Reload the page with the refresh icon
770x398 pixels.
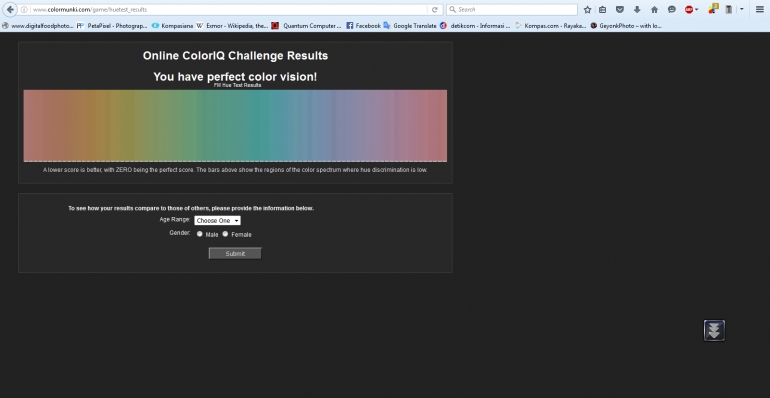(x=435, y=9)
